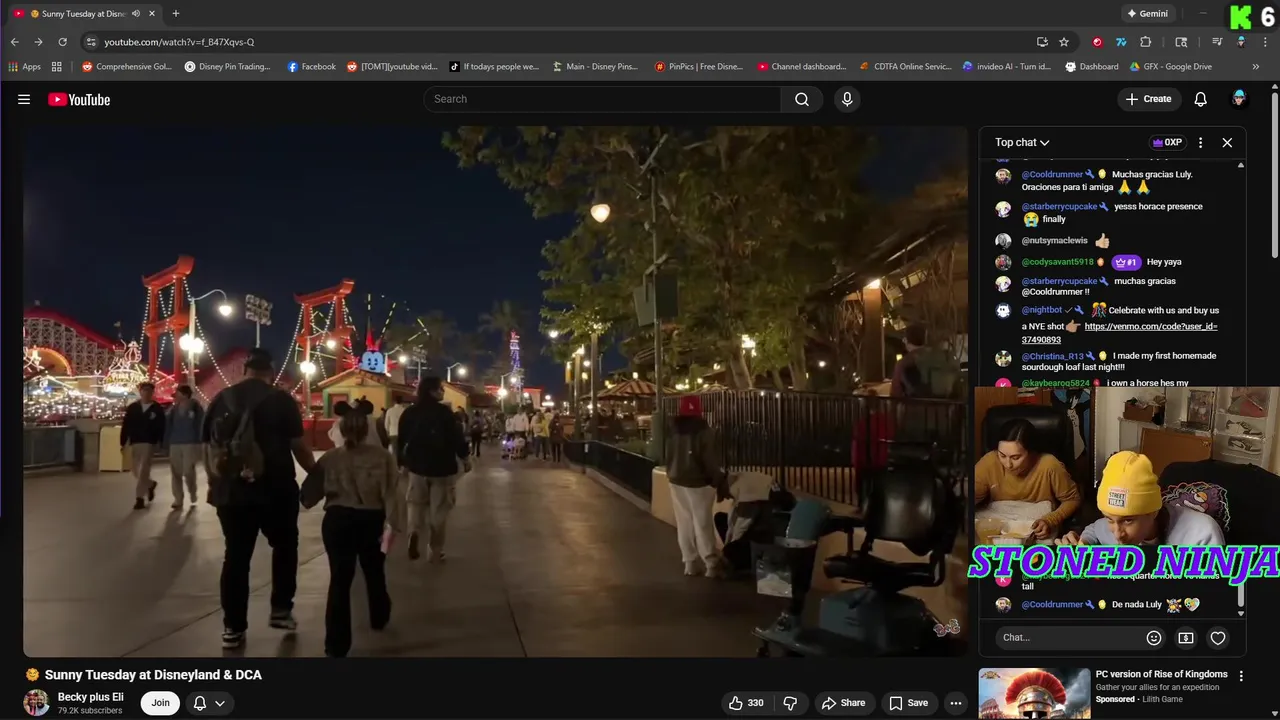Viewport: 1280px width, 720px height.
Task: Open the browser extensions puzzle icon
Action: pos(1146,42)
